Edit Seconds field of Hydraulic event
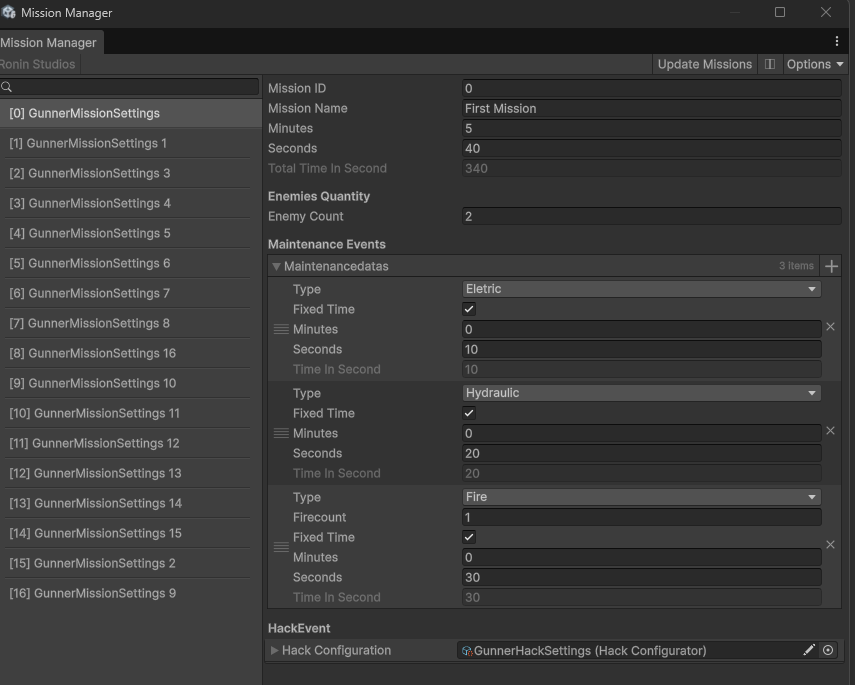The image size is (855, 685). pyautogui.click(x=641, y=454)
